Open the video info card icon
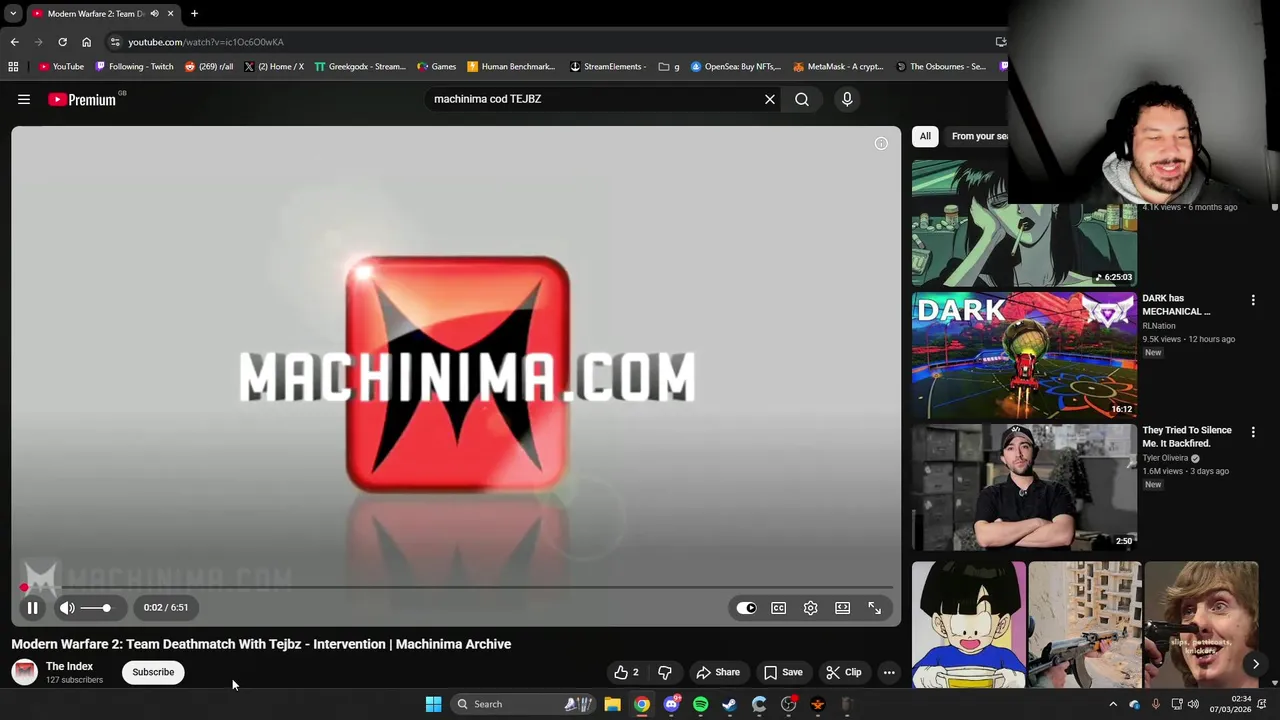Viewport: 1280px width, 720px height. (881, 143)
